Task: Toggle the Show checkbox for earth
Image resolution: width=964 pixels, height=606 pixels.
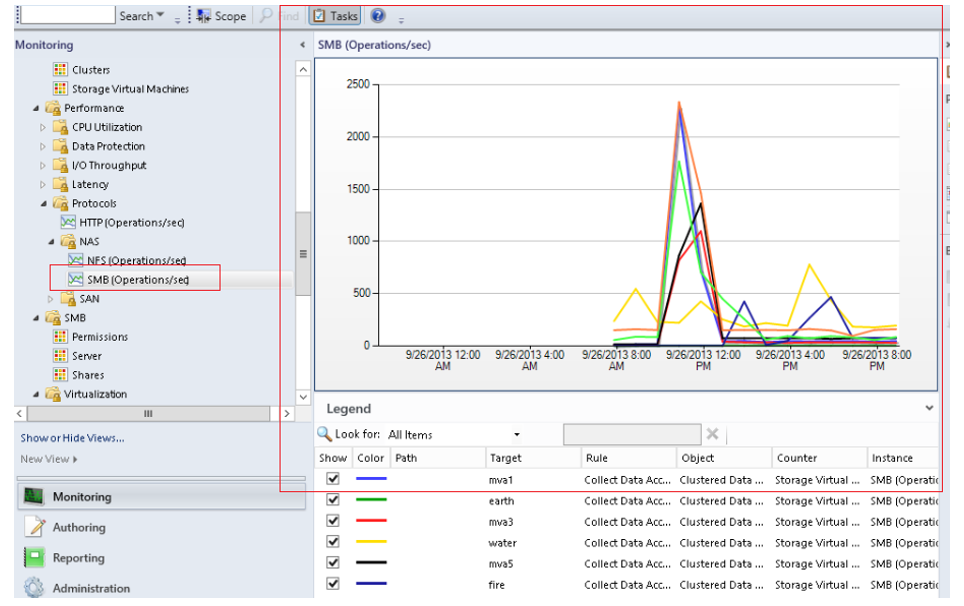Action: tap(333, 500)
